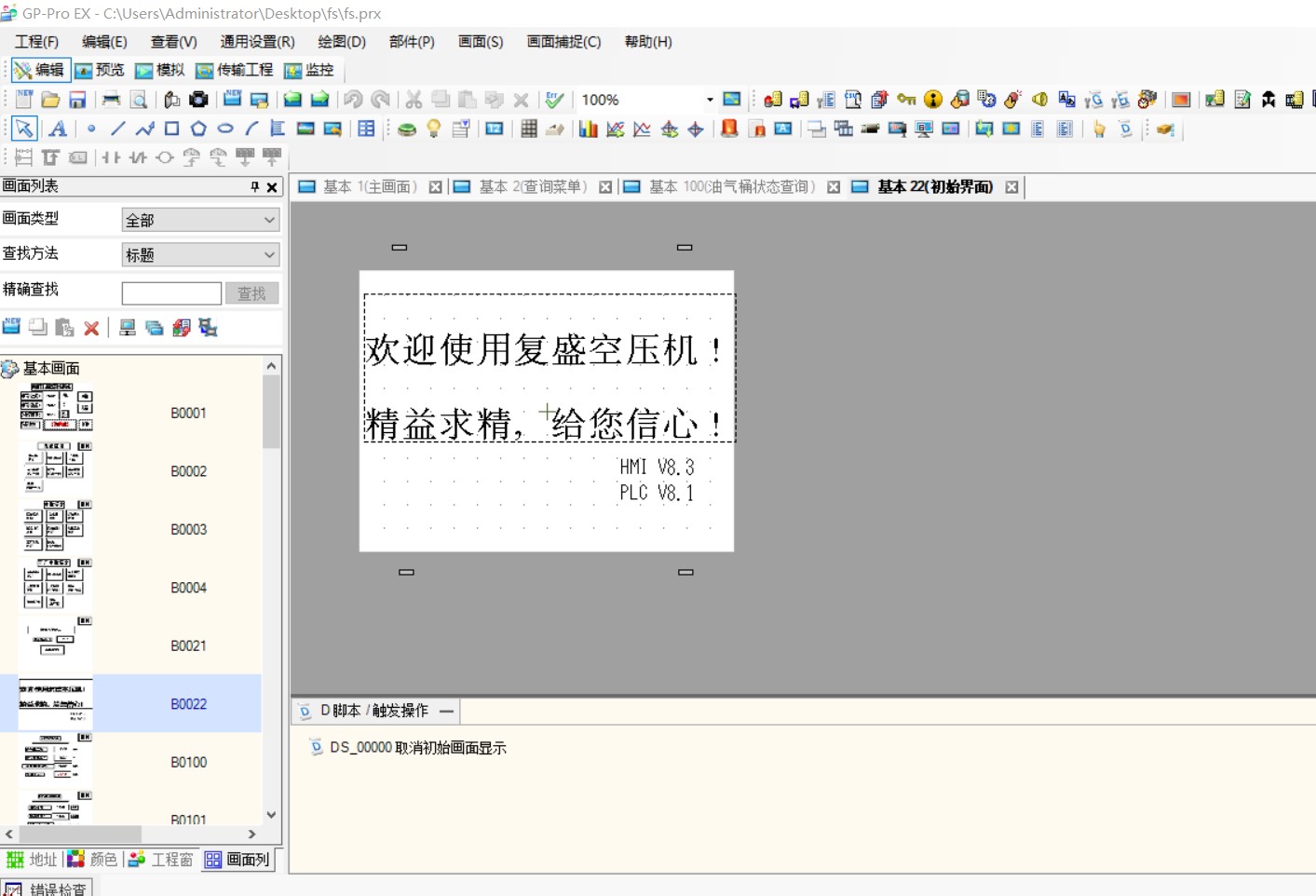Activate 预览 preview mode
Screen dimensions: 1316x896
coord(99,71)
